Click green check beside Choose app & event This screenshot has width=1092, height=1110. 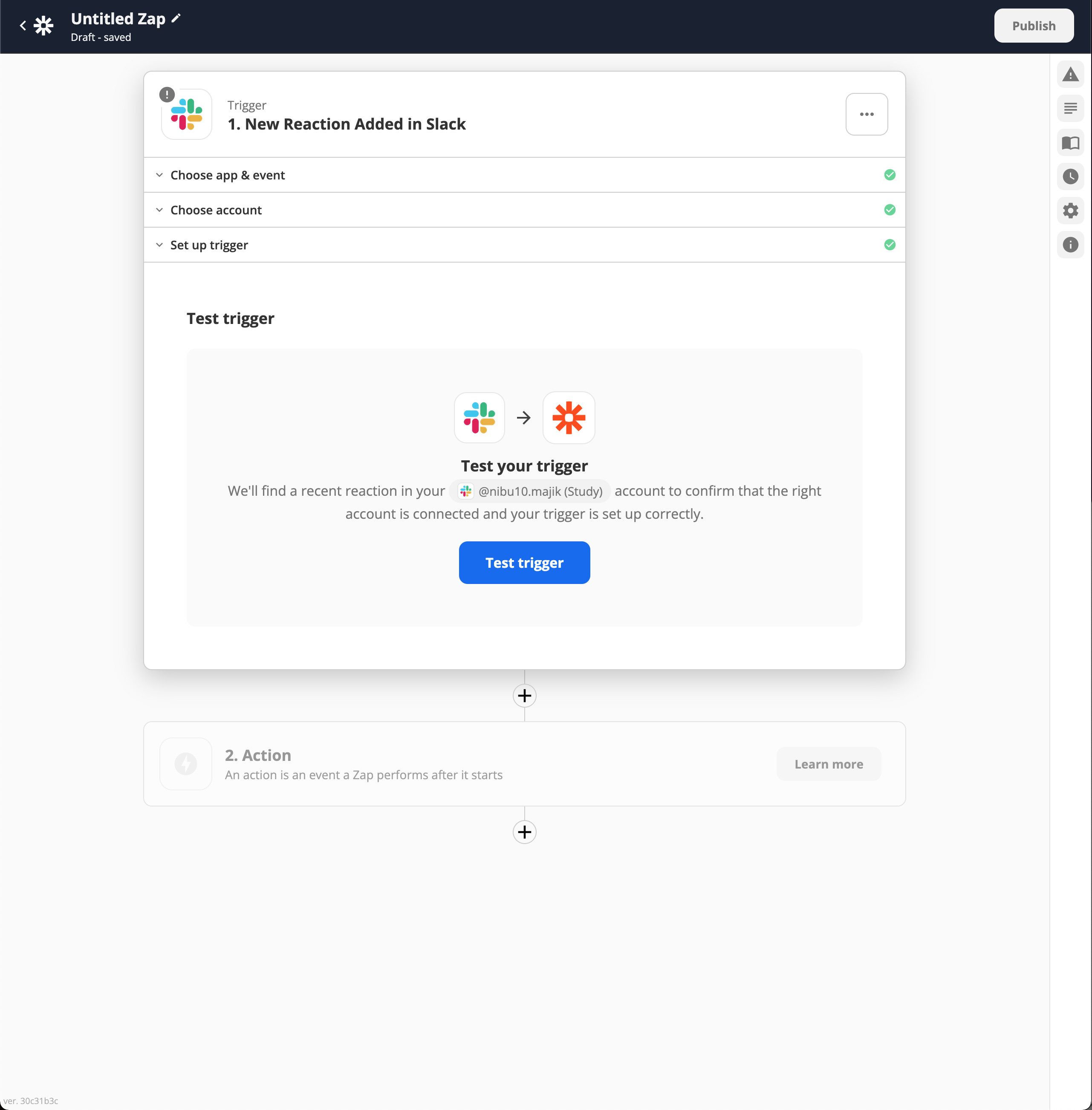coord(890,175)
